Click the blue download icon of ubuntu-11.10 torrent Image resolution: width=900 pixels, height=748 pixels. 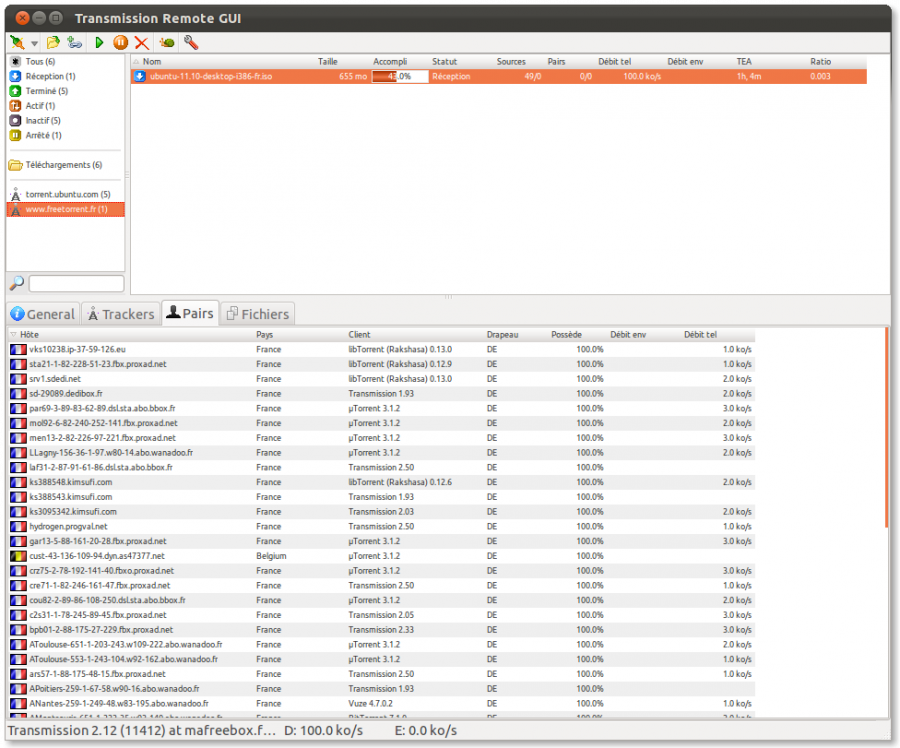point(139,76)
